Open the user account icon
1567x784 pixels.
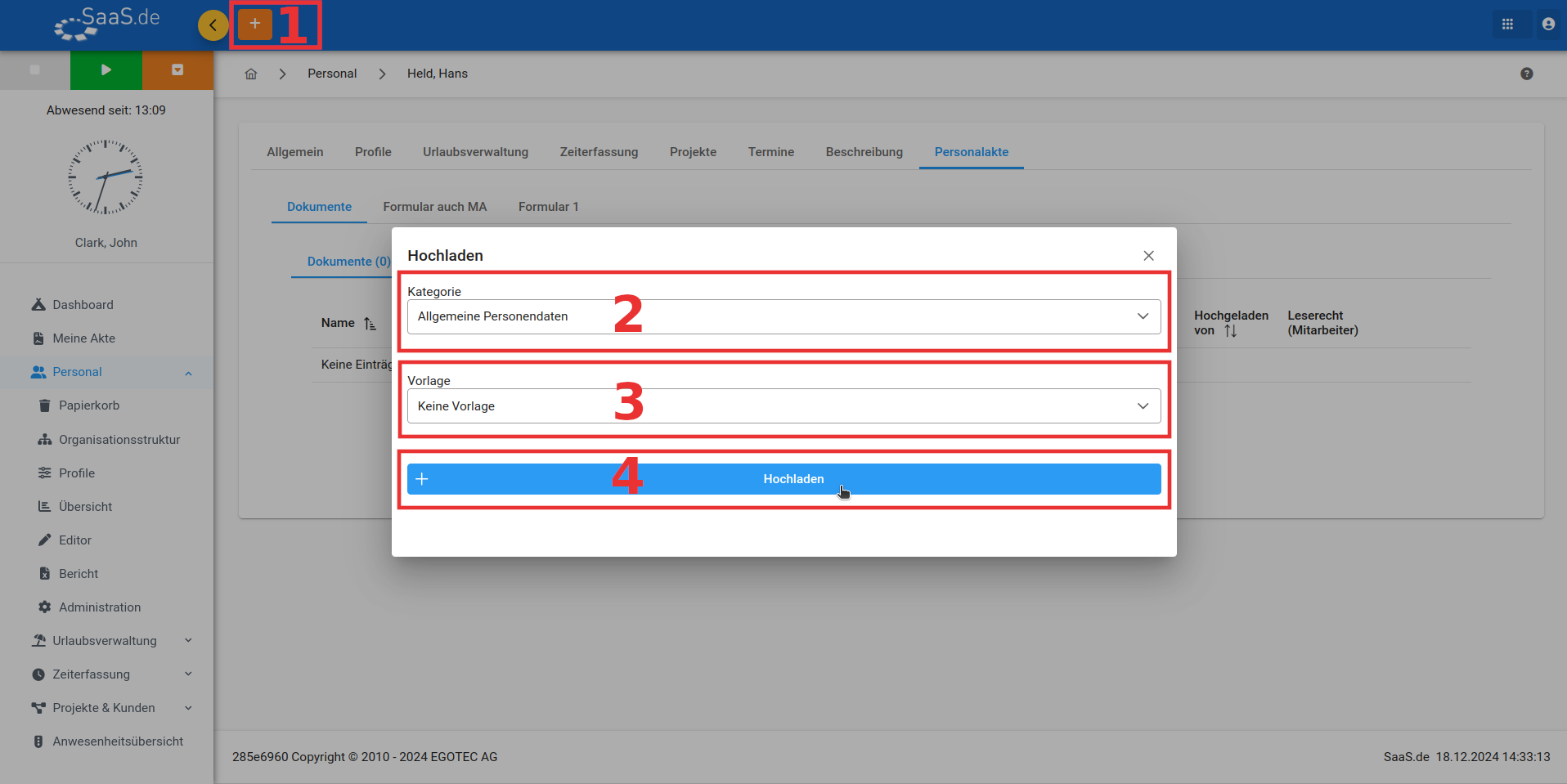[1548, 25]
